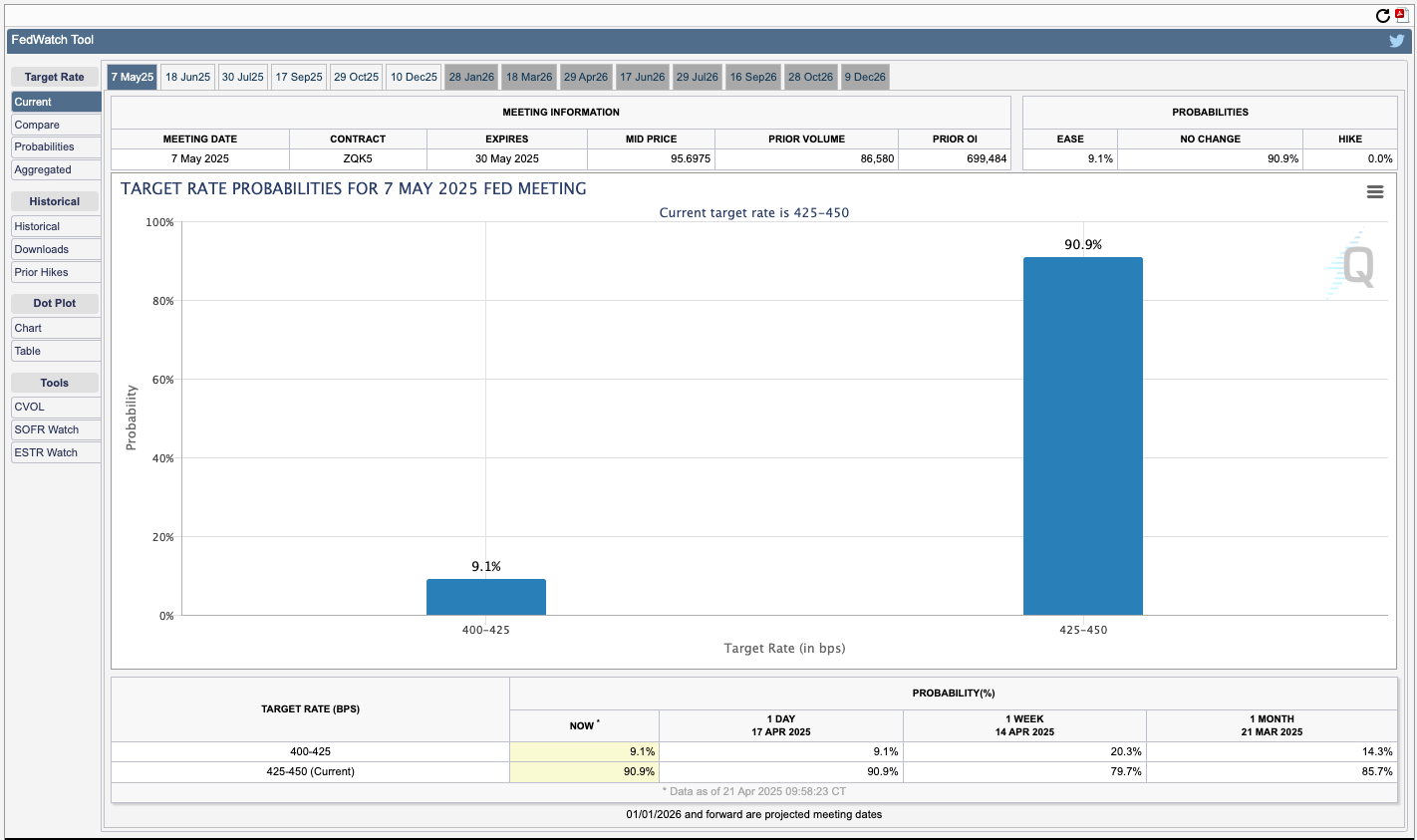Screen dimensions: 1417x840
Task: Click the 1 WEEK 14 APR 2025 header
Action: pos(1024,725)
